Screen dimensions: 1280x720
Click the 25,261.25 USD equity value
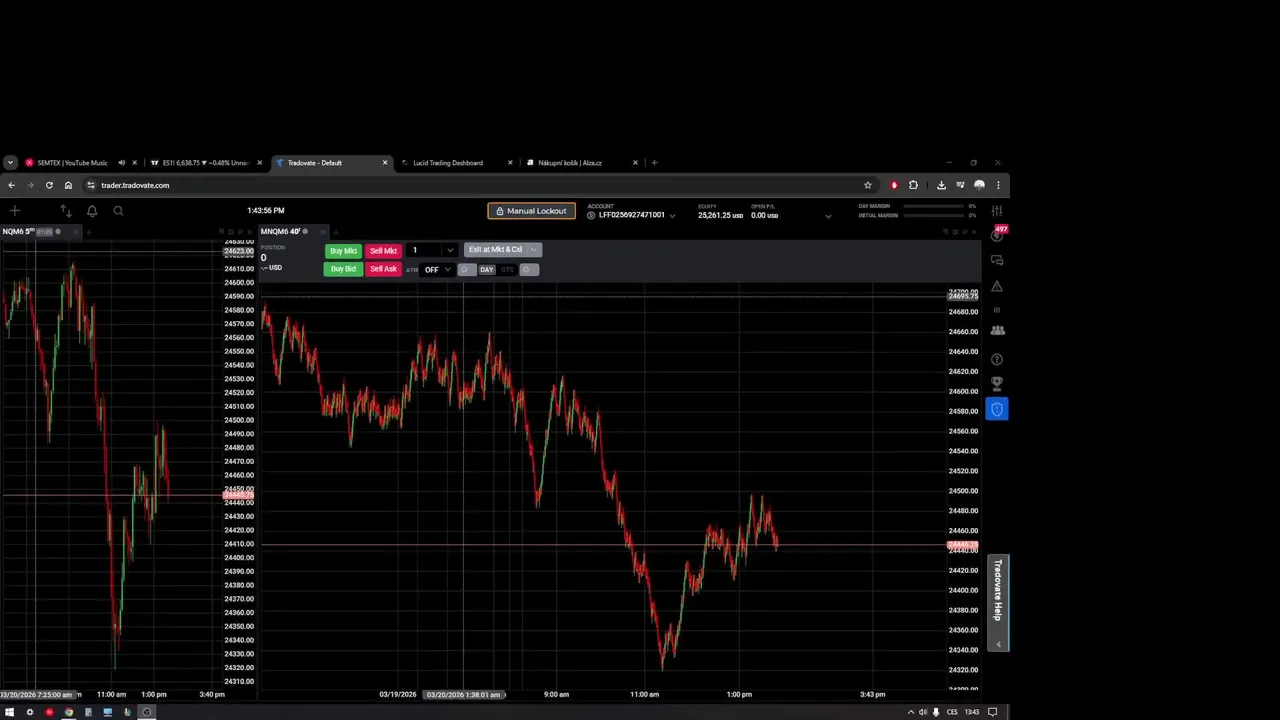click(x=720, y=215)
